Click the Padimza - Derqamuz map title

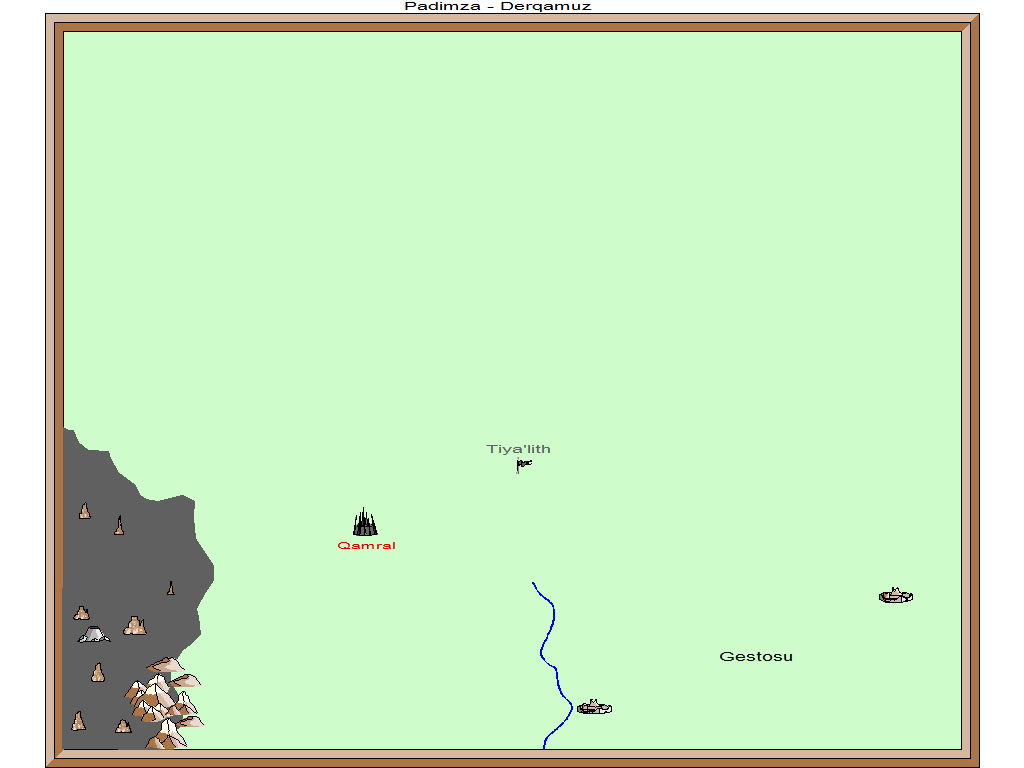pyautogui.click(x=498, y=7)
